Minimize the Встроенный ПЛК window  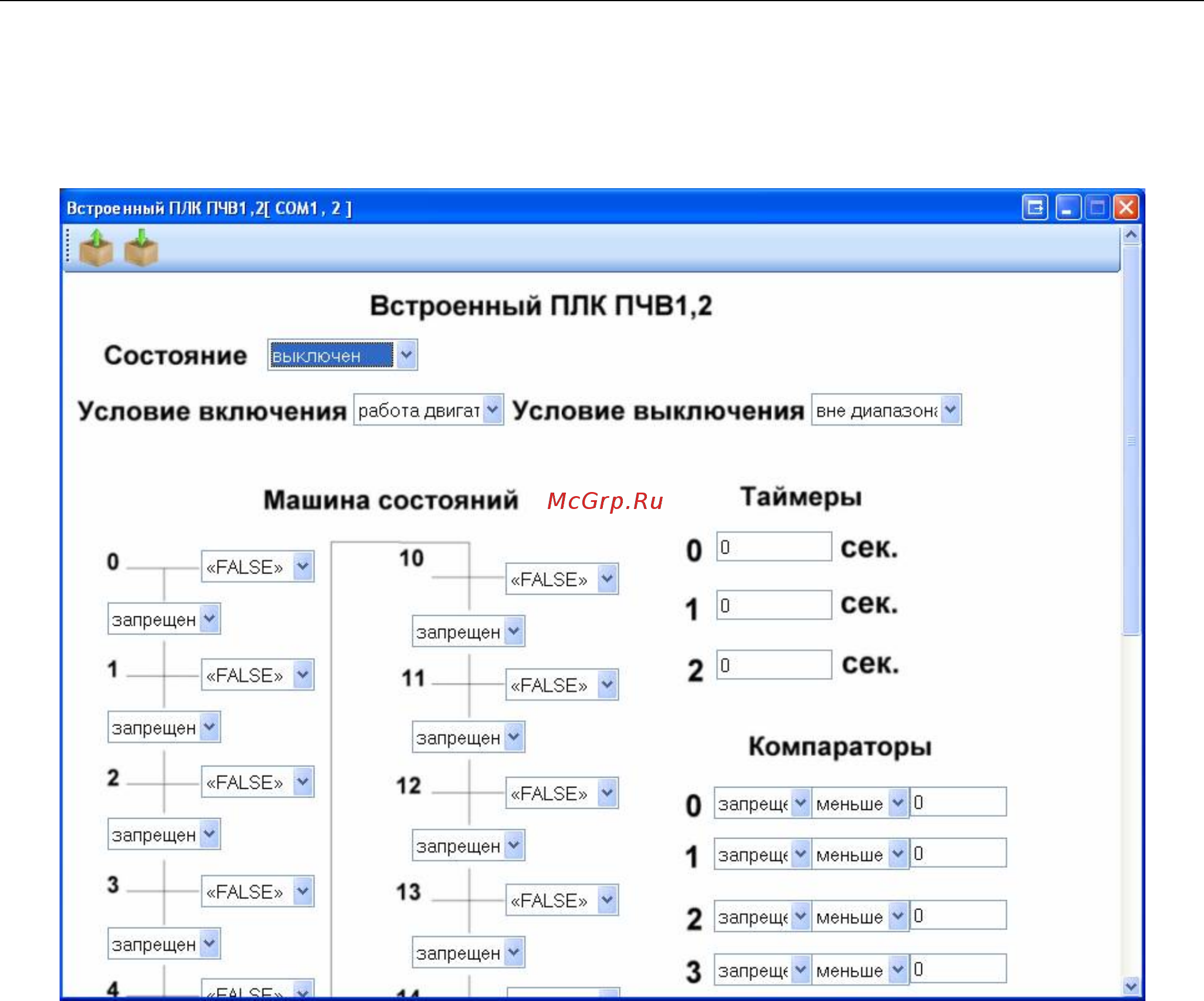1068,208
